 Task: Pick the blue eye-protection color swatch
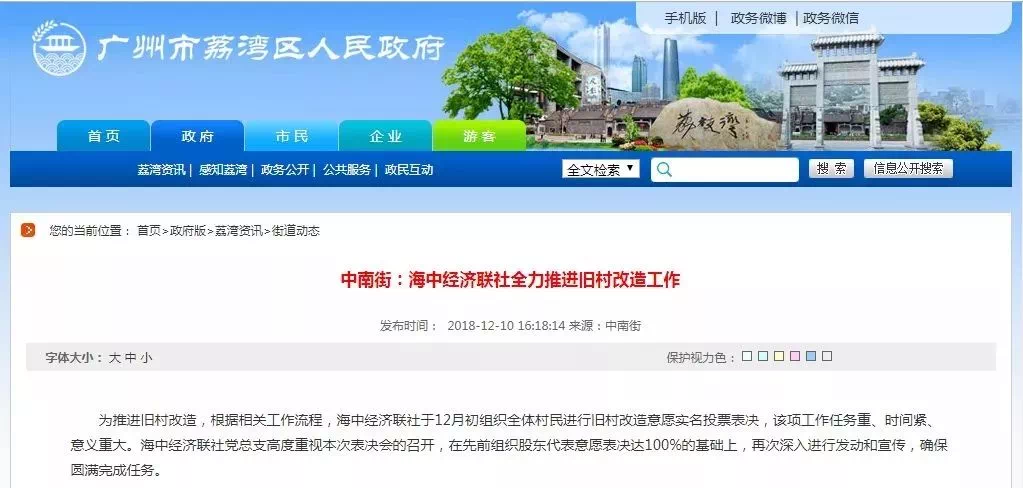811,356
